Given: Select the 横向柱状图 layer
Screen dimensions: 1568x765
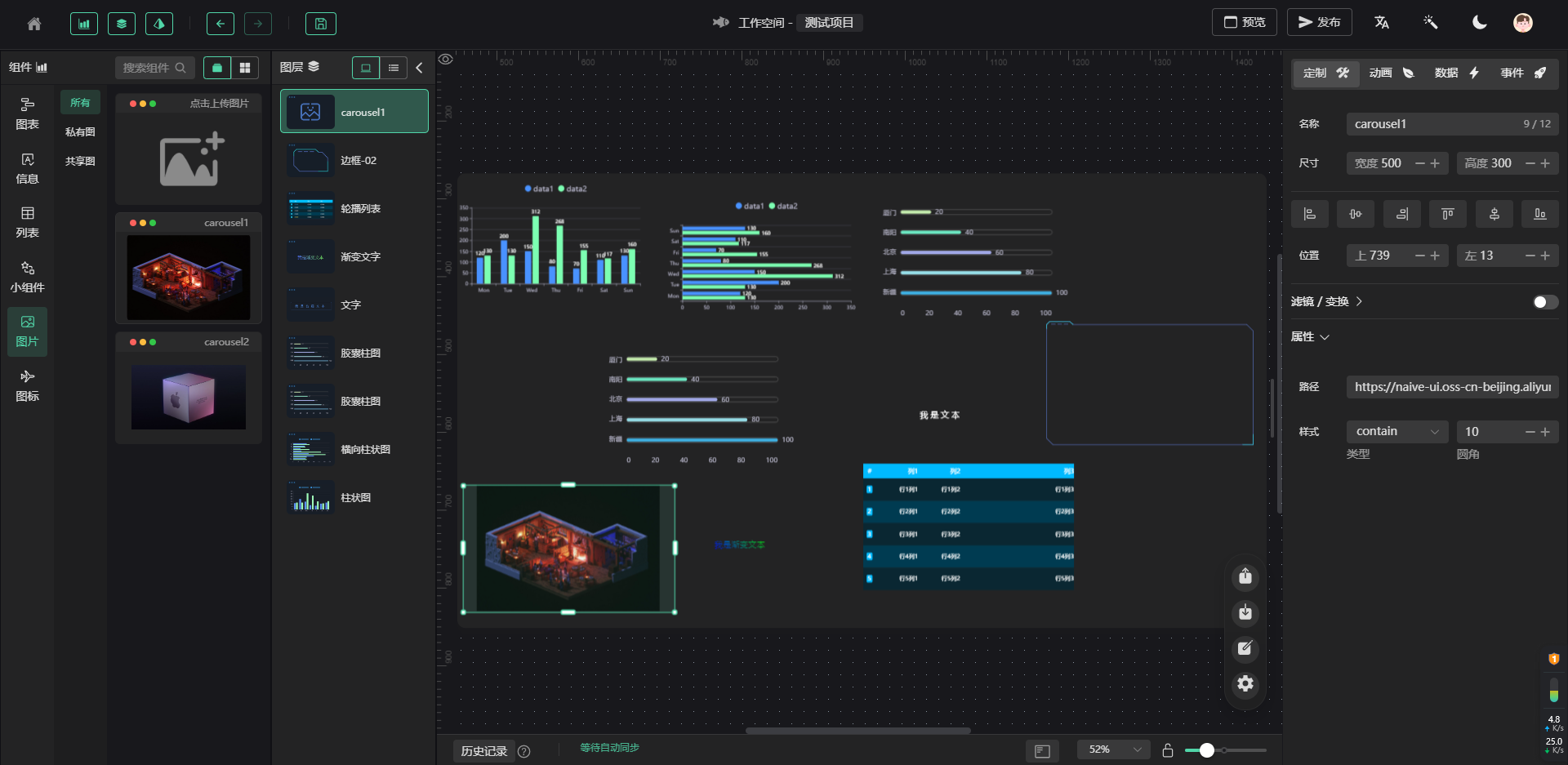Looking at the screenshot, I should point(354,449).
